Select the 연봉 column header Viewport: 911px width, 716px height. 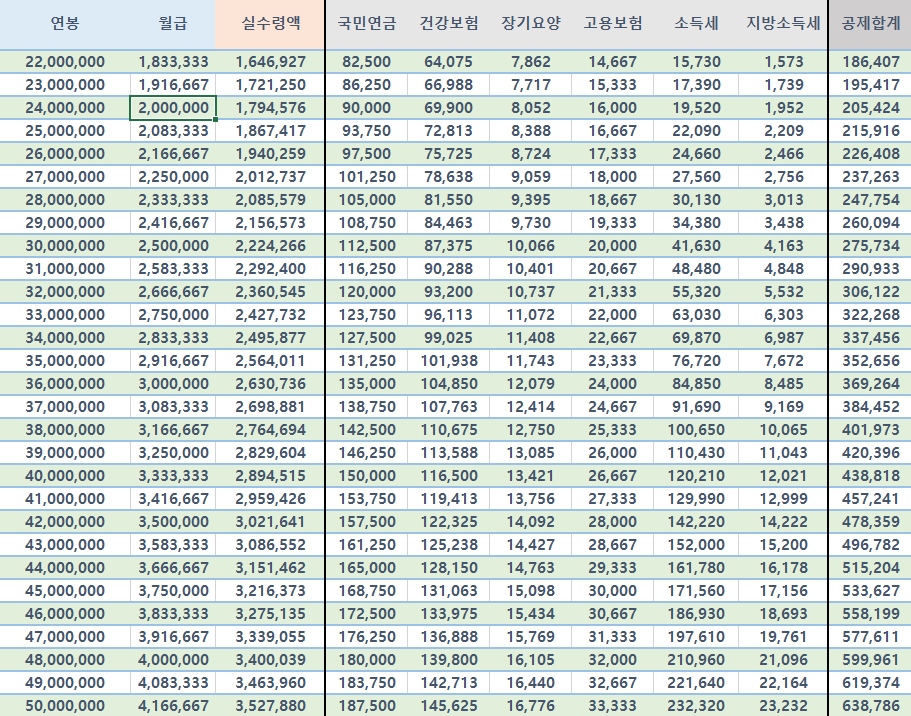[x=65, y=23]
